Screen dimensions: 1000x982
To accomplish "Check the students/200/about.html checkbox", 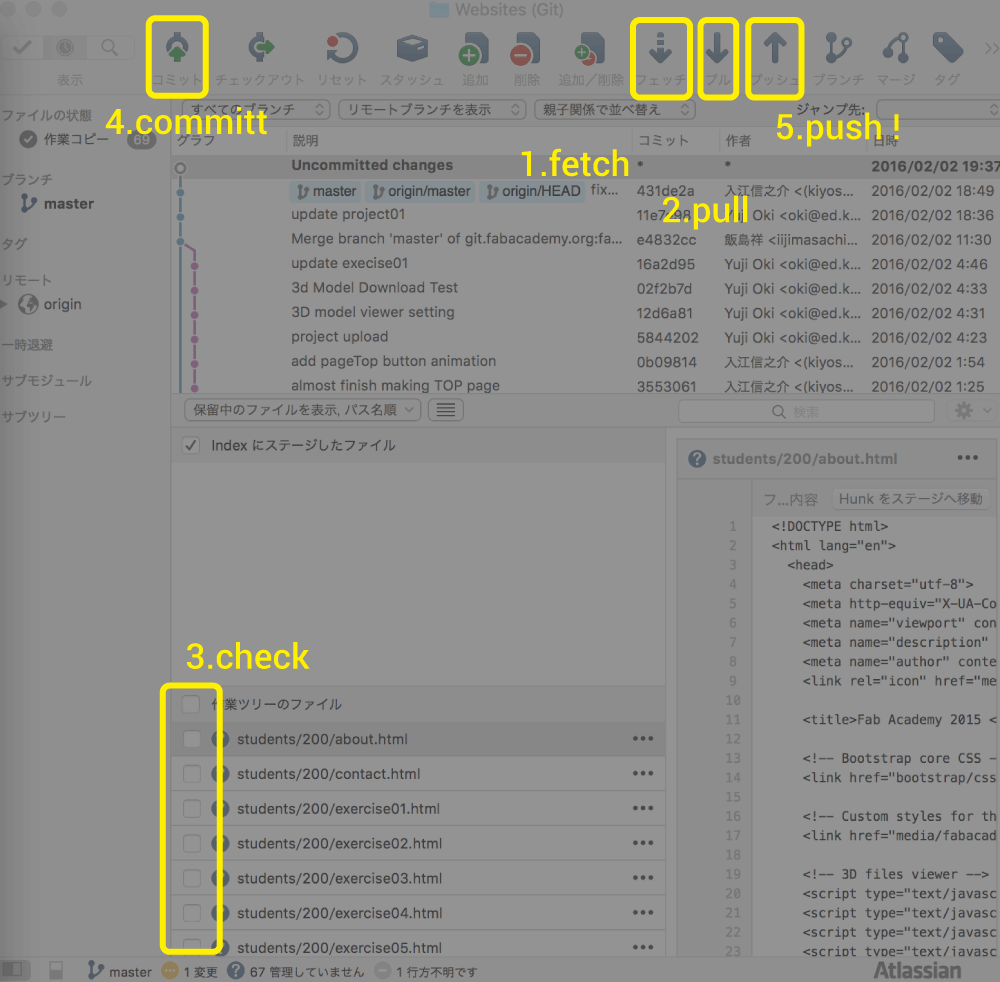I will click(191, 739).
